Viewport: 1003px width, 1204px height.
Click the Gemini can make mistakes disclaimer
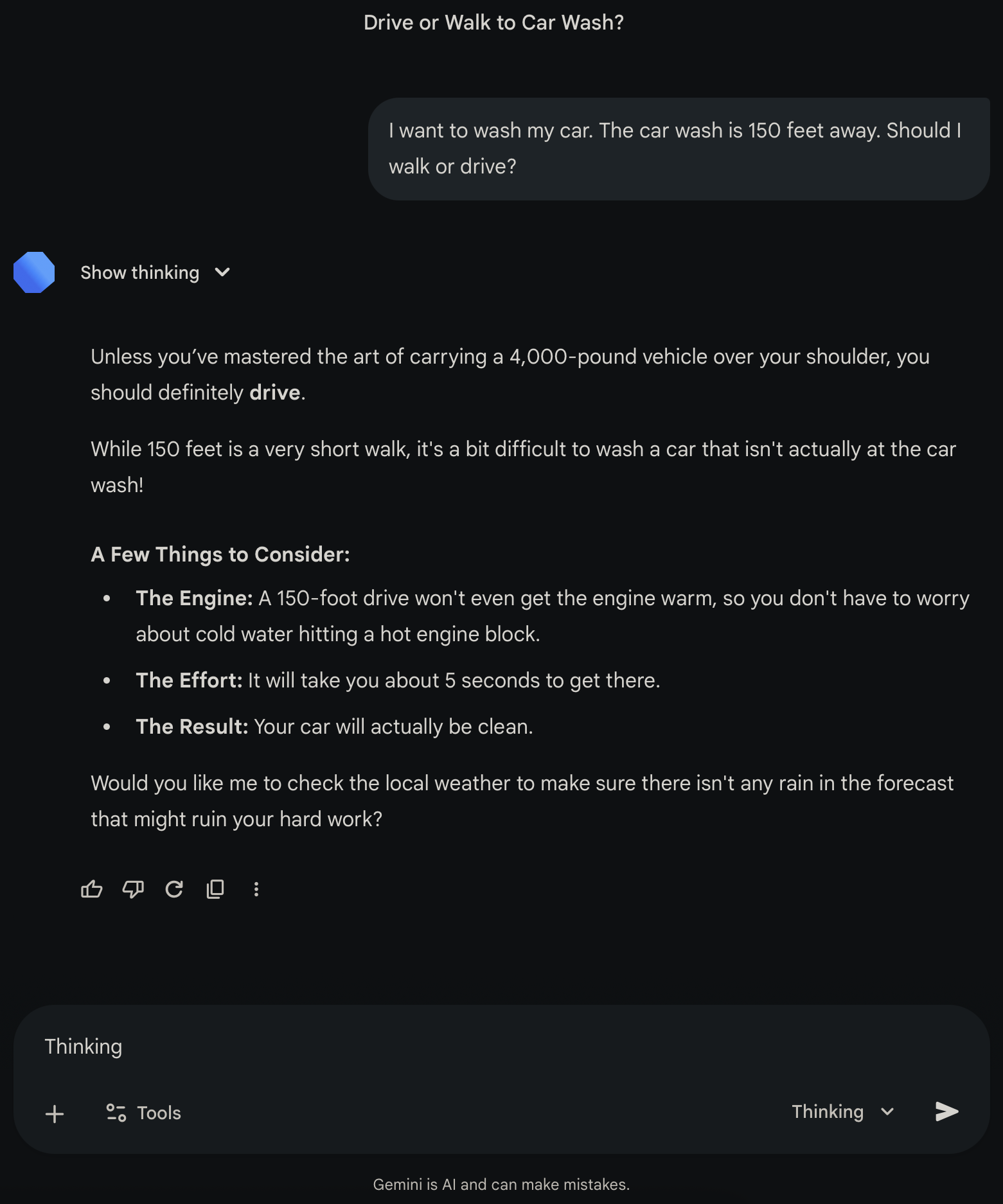point(501,1184)
